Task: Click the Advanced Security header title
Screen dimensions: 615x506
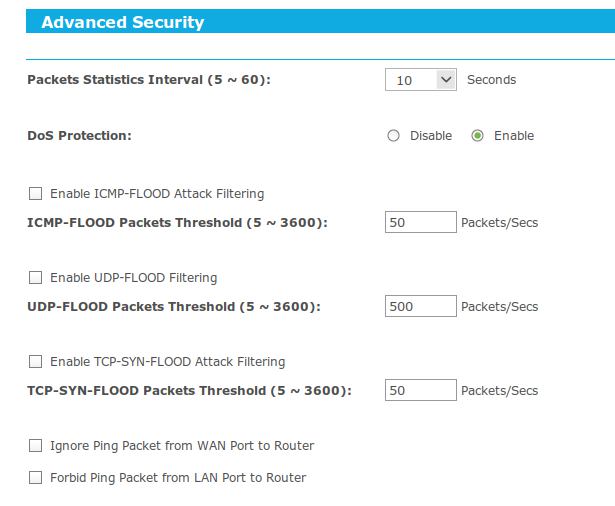Action: pyautogui.click(x=122, y=22)
